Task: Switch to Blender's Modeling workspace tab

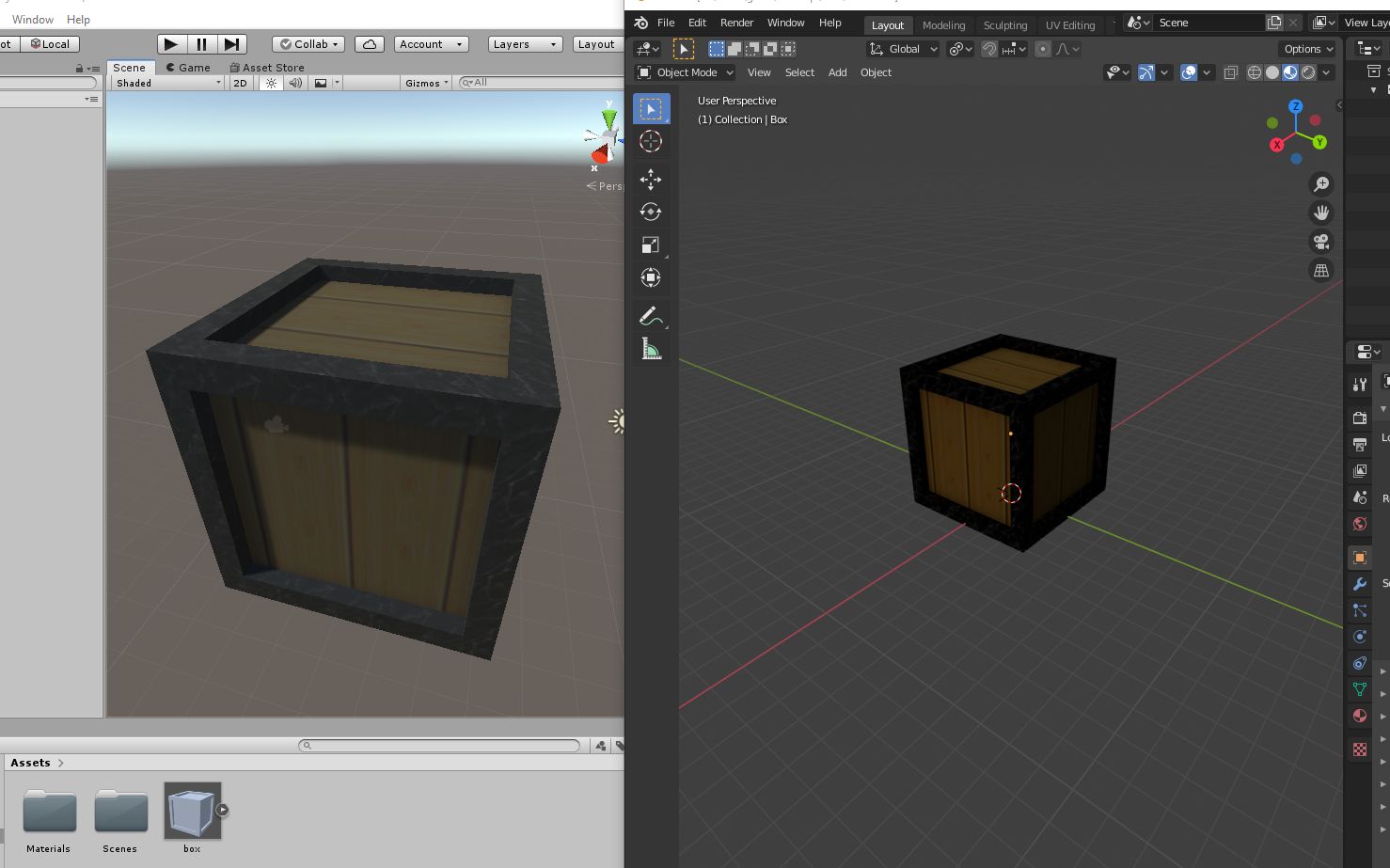Action: pos(943,25)
